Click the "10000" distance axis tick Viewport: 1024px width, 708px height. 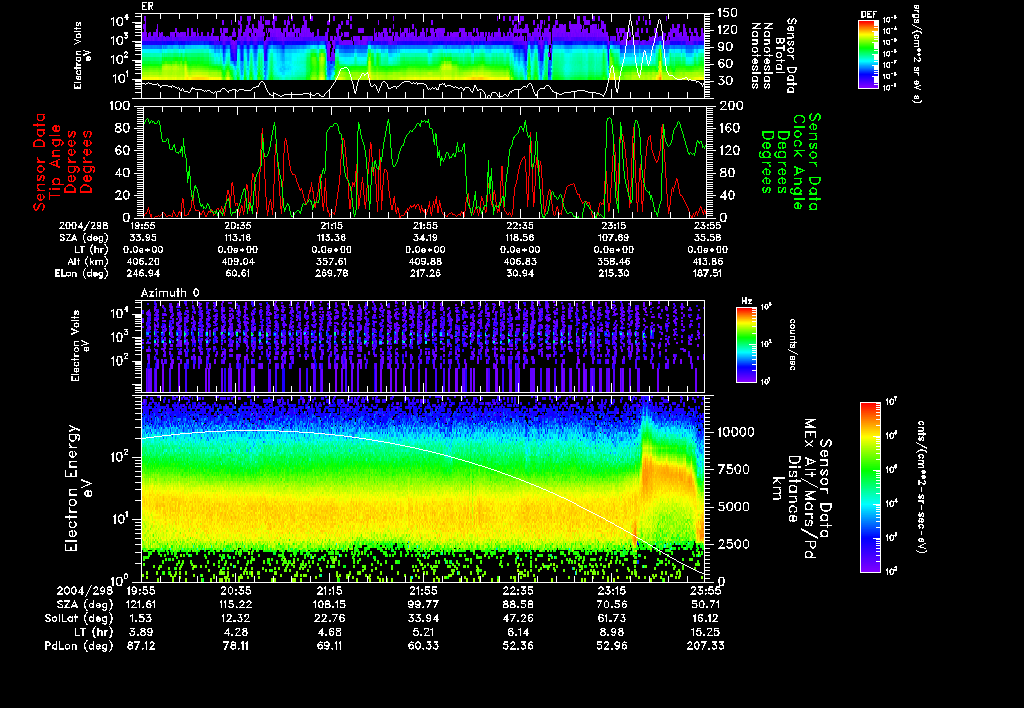[x=736, y=432]
